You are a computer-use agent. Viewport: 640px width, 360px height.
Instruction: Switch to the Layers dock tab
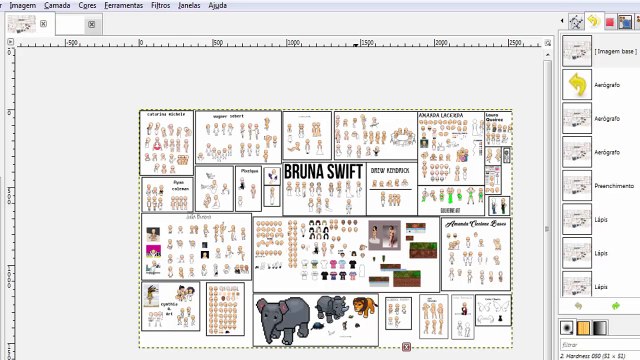click(625, 22)
